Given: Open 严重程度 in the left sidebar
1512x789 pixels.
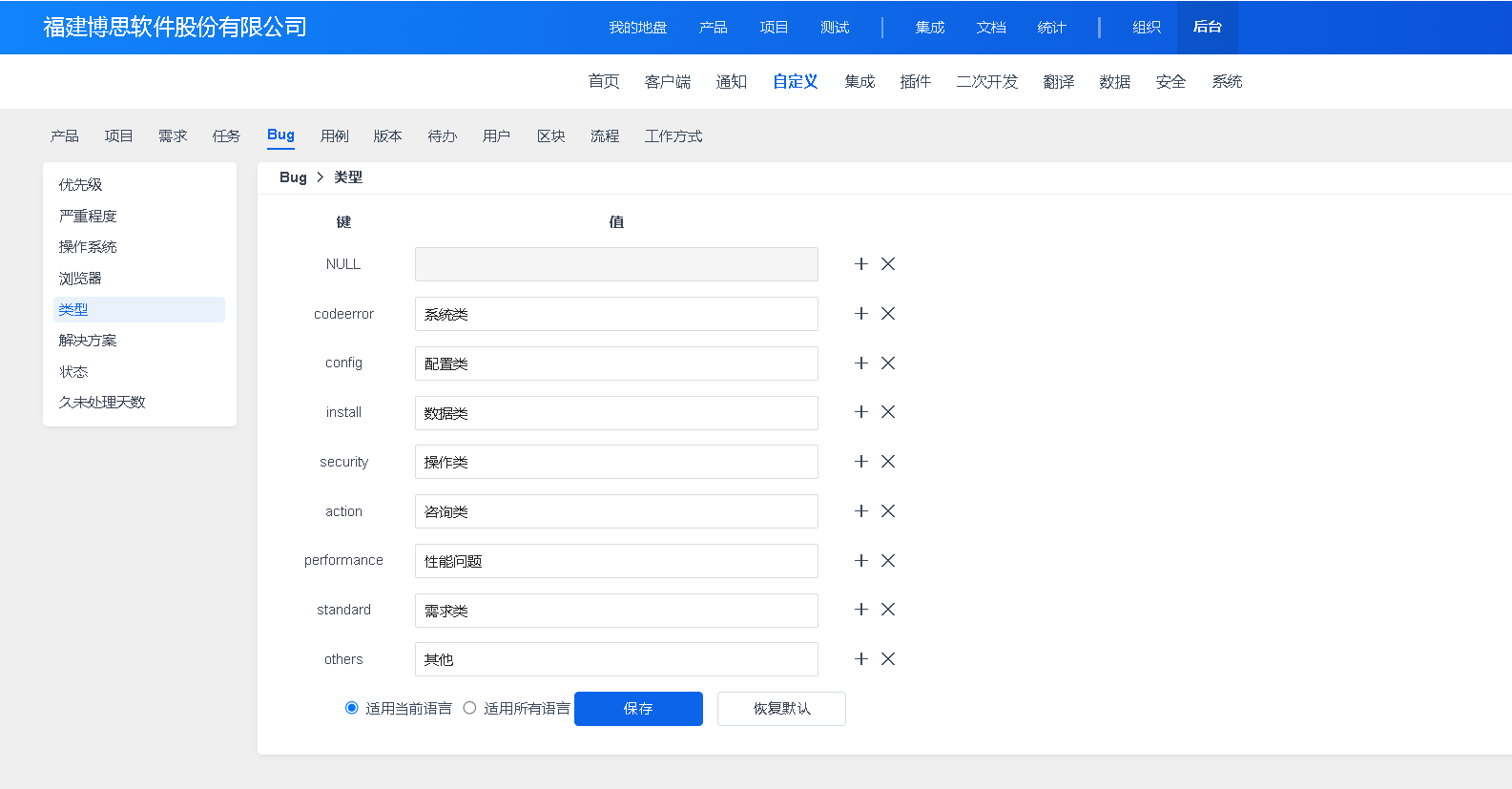Looking at the screenshot, I should pyautogui.click(x=88, y=217).
